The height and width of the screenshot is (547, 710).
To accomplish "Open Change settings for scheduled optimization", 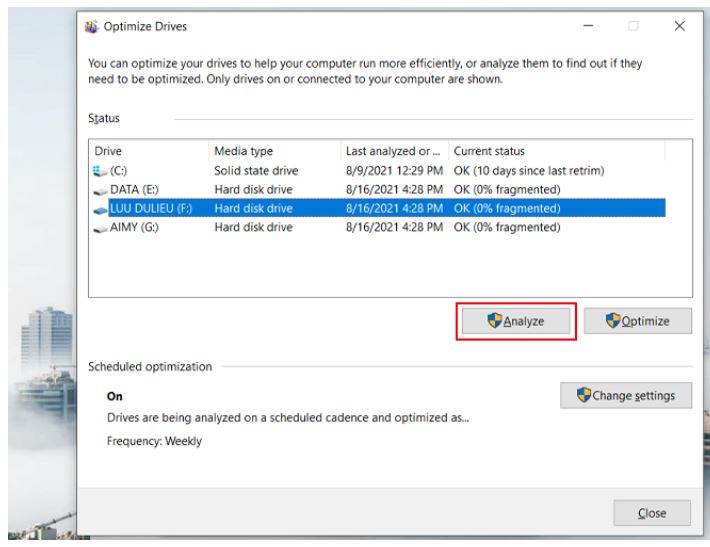I will [626, 396].
